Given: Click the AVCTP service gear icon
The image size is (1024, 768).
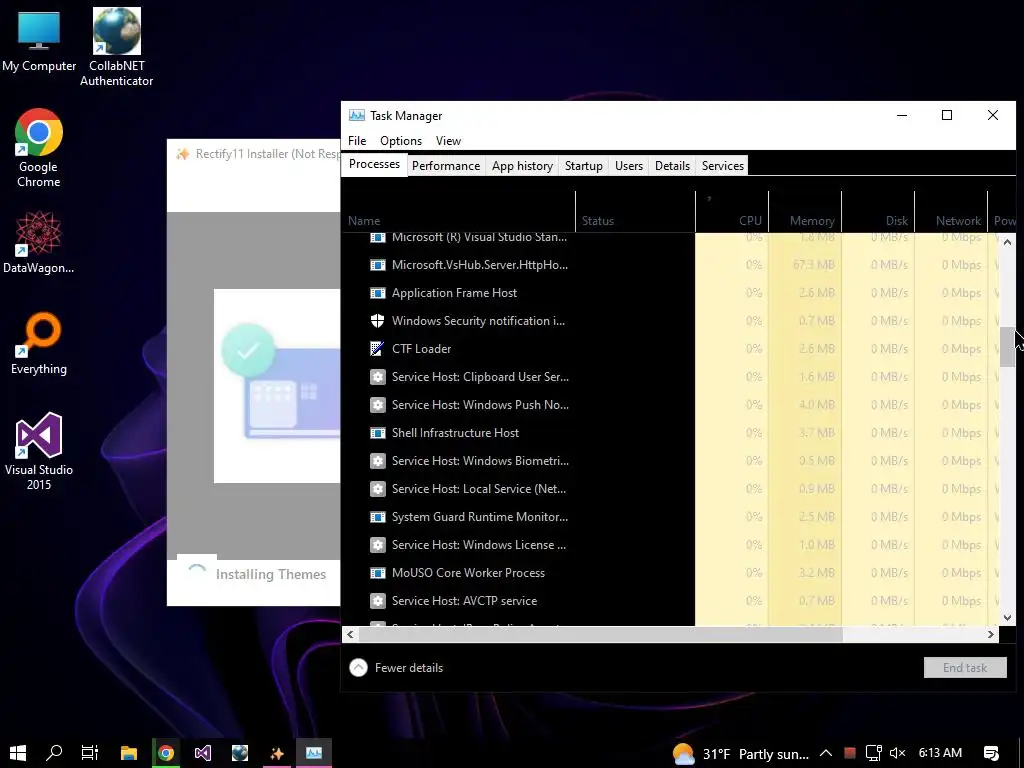Looking at the screenshot, I should (377, 601).
